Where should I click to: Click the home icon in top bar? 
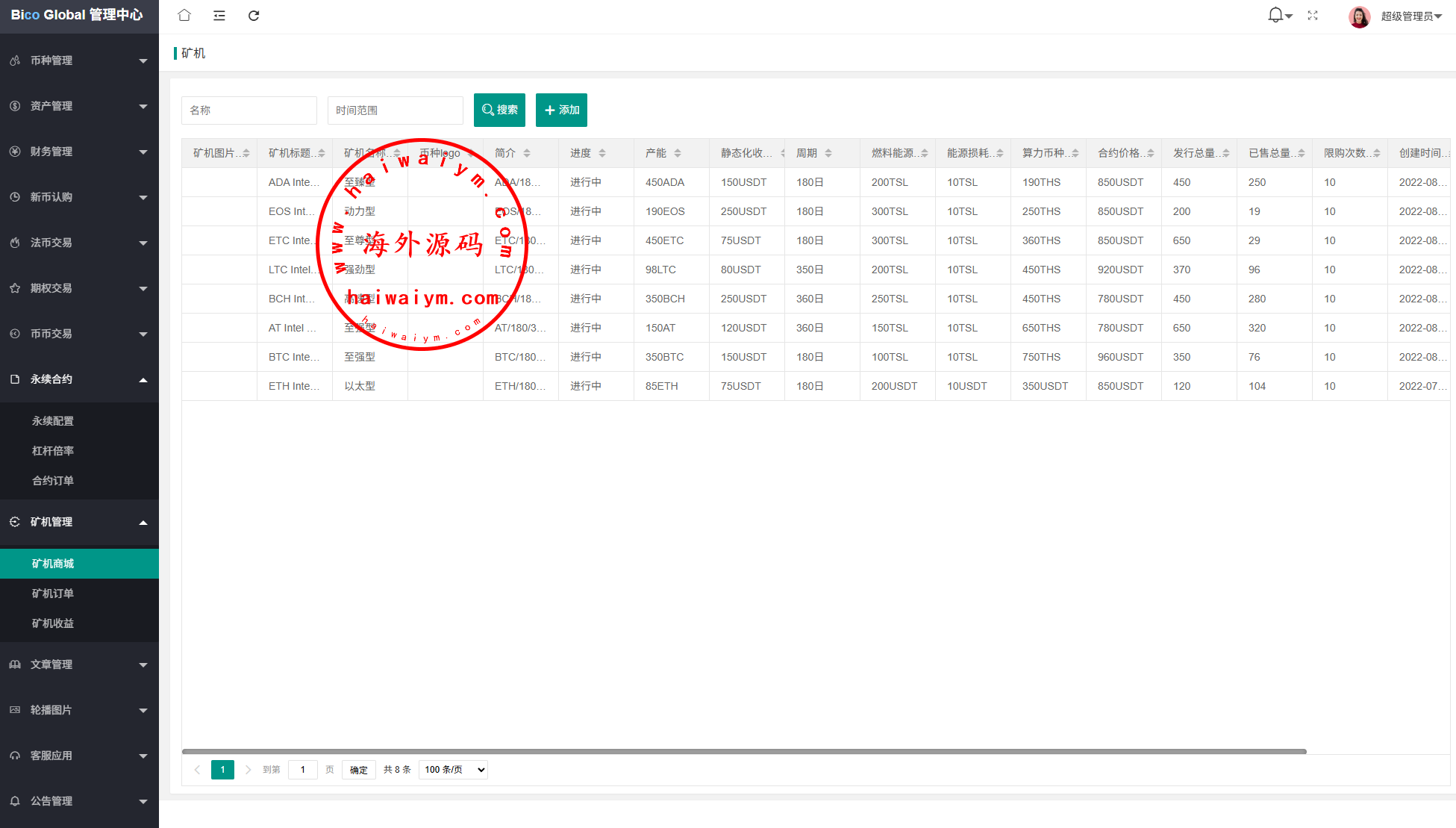coord(184,16)
